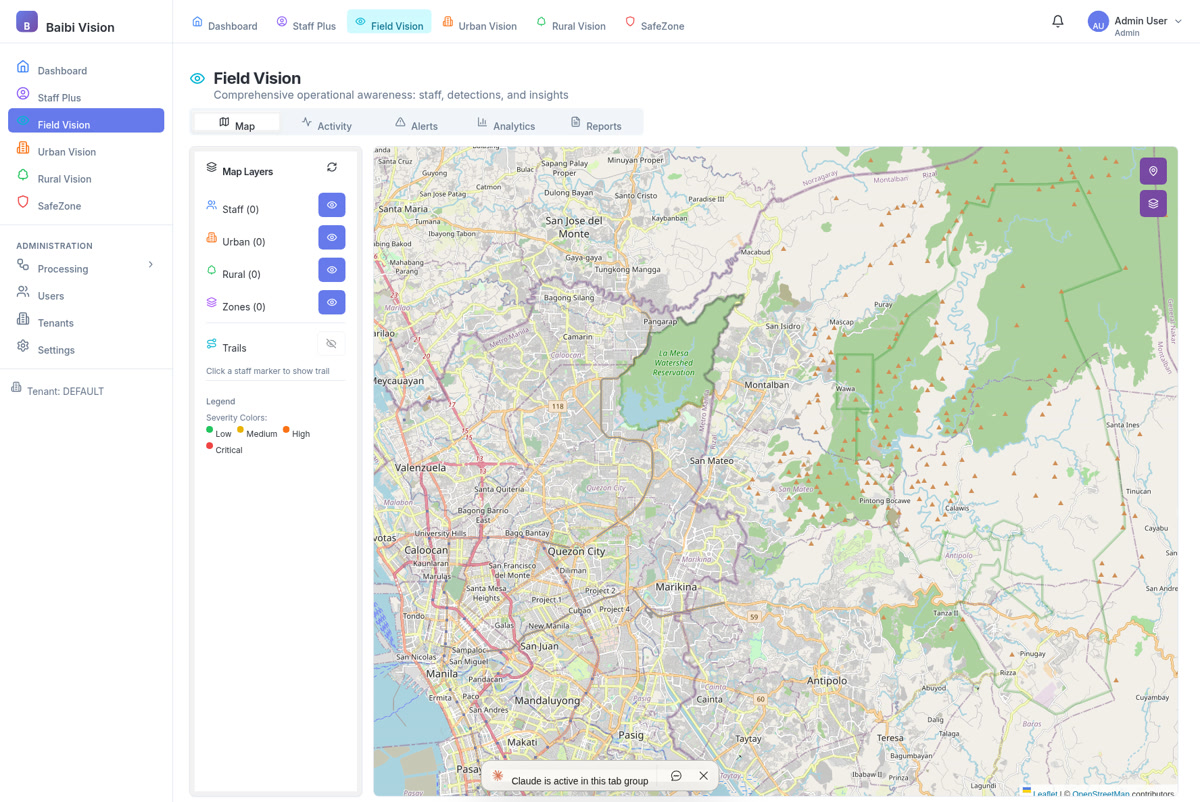Viewport: 1200px width, 802px height.
Task: Open the OpenStreetMap attribution link
Action: [x=1100, y=794]
